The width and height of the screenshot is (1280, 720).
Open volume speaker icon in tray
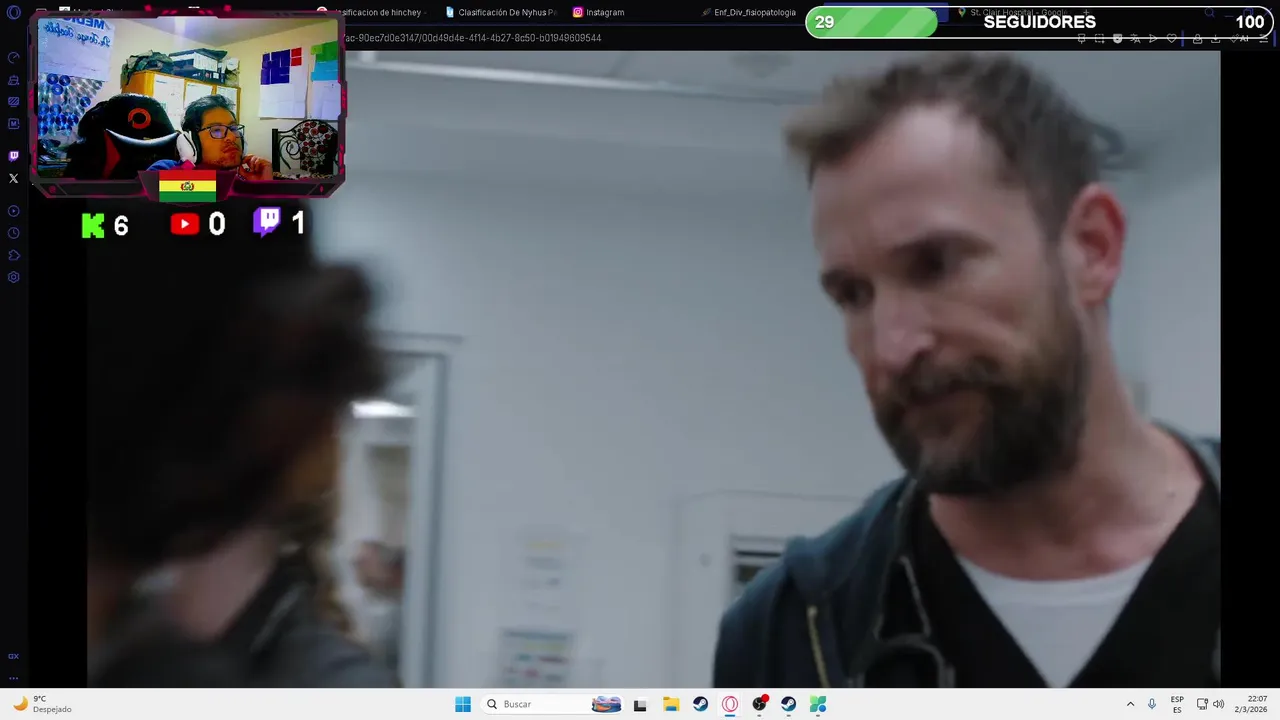1218,704
